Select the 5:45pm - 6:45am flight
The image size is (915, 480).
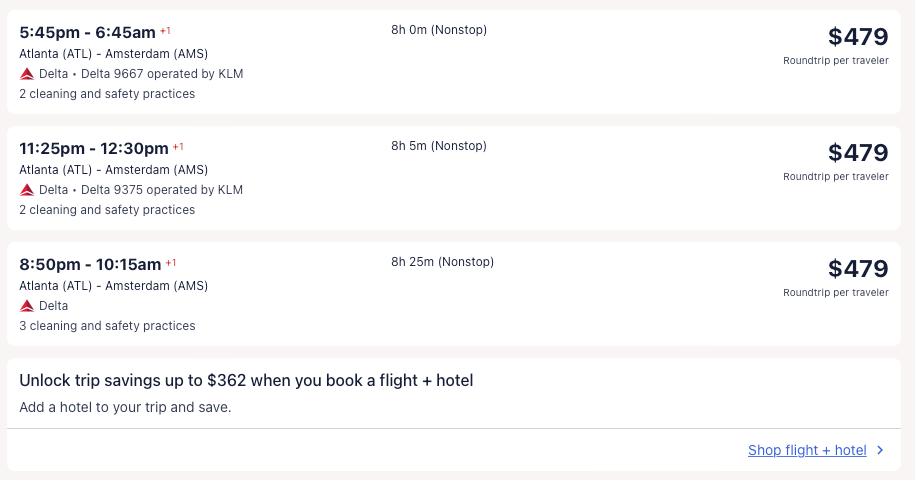[88, 33]
